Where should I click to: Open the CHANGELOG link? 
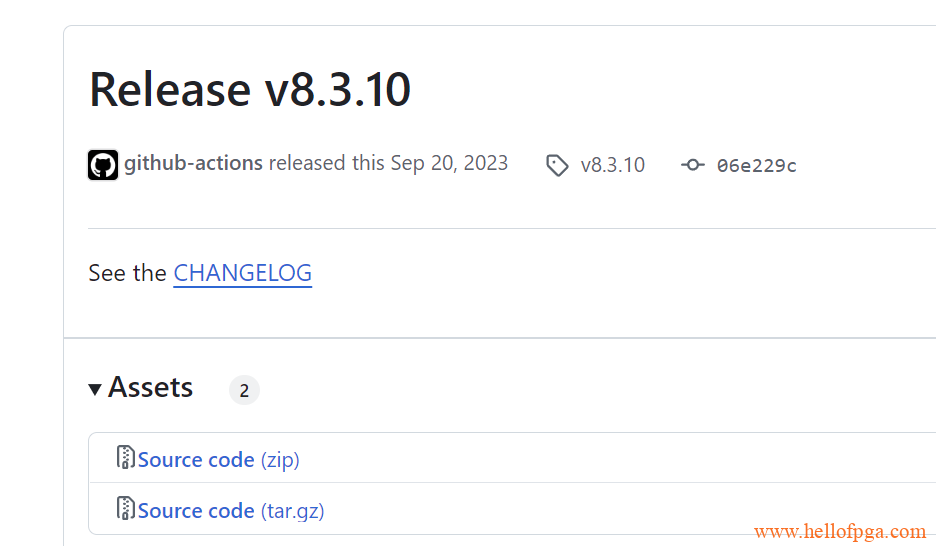click(242, 273)
